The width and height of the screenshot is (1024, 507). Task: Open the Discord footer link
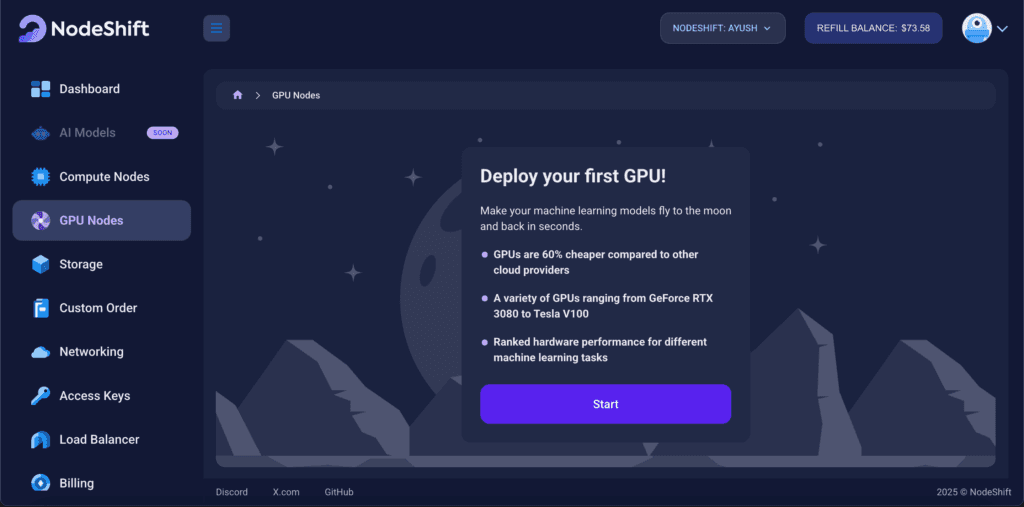tap(232, 492)
